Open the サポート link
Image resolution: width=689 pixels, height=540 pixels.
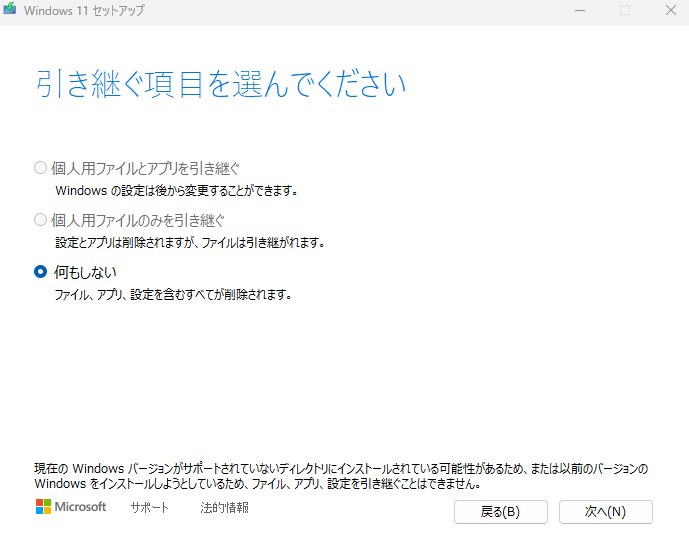(149, 507)
